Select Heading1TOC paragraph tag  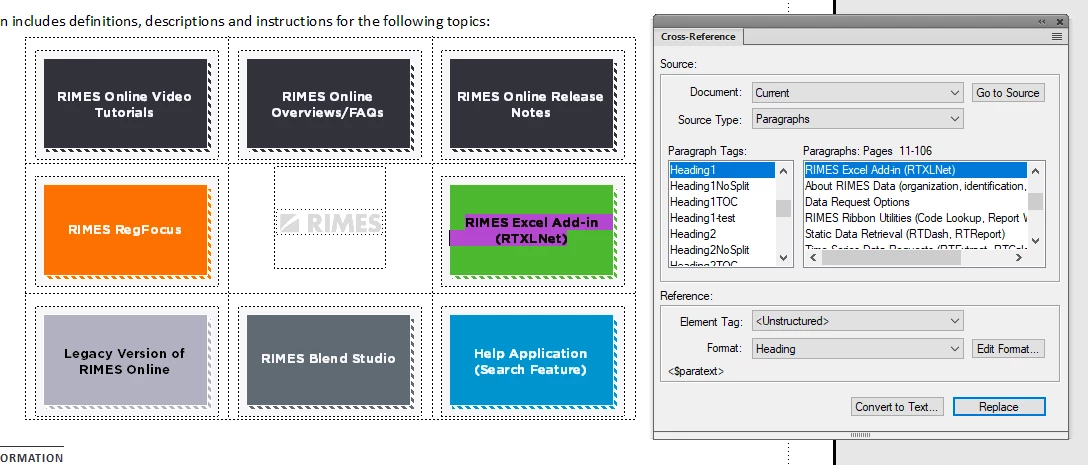click(722, 202)
